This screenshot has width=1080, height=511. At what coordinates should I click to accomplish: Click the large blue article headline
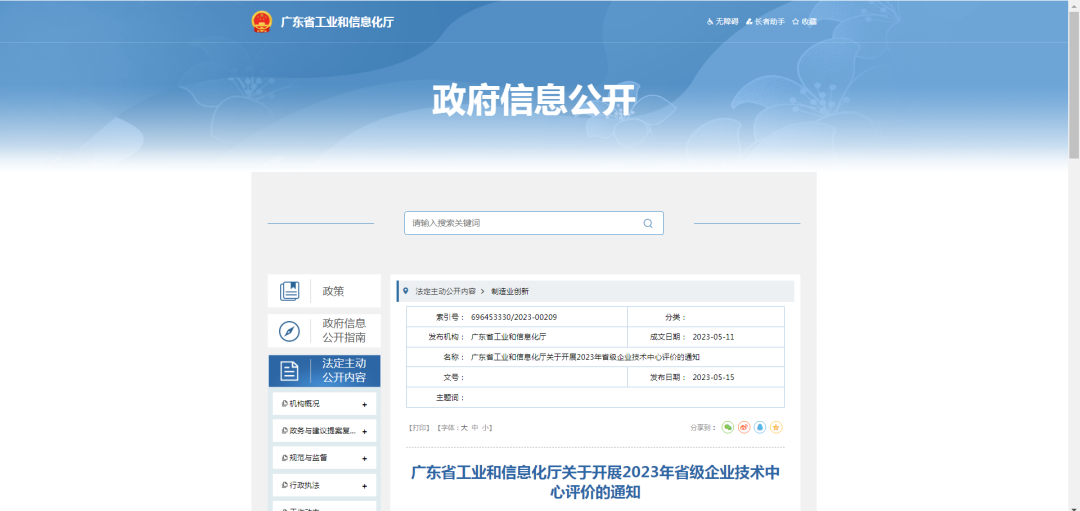tap(595, 482)
